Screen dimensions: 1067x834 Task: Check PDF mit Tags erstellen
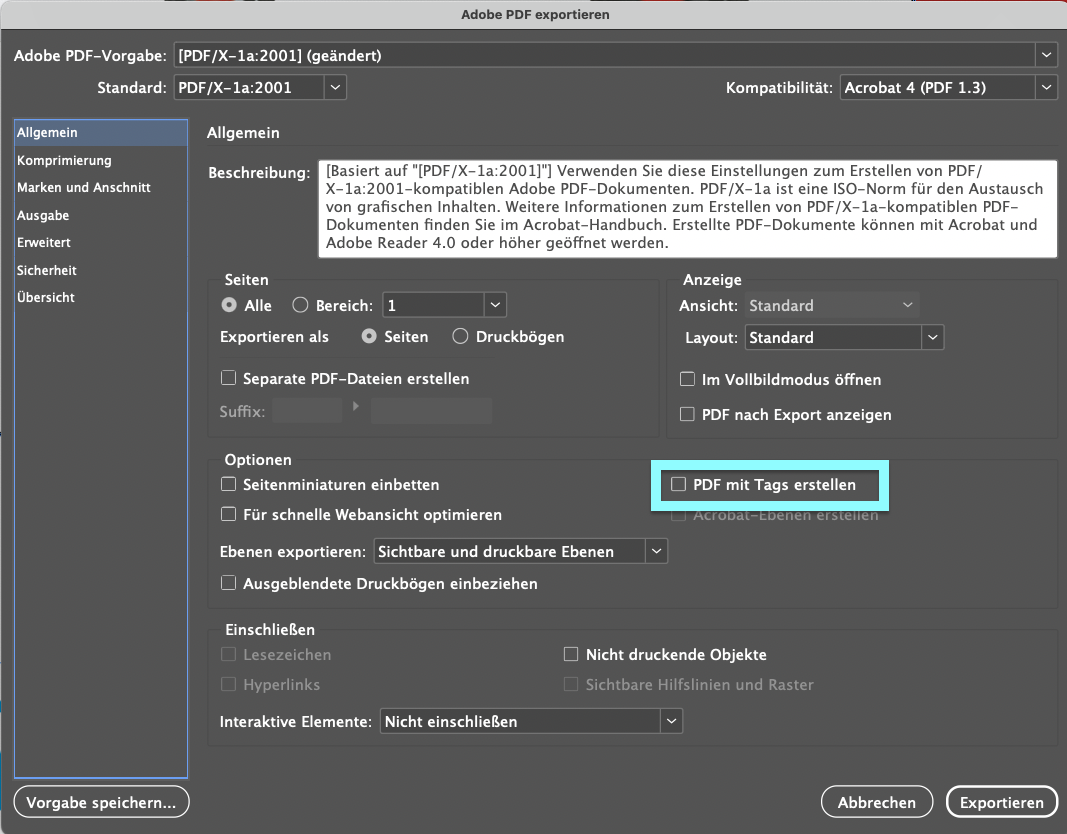tap(678, 484)
